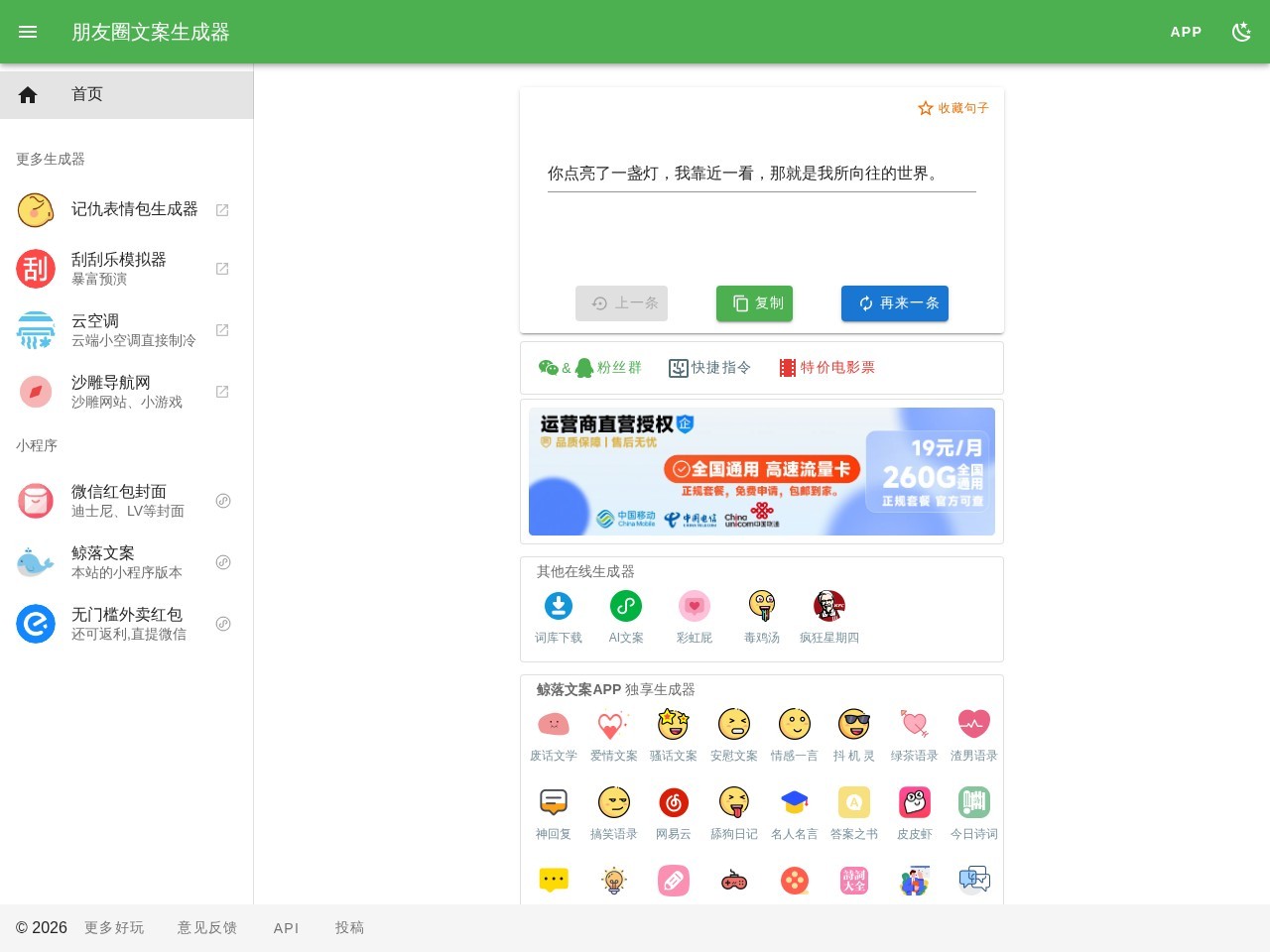This screenshot has width=1270, height=952.
Task: Open 情感一言 generator
Action: 795,736
